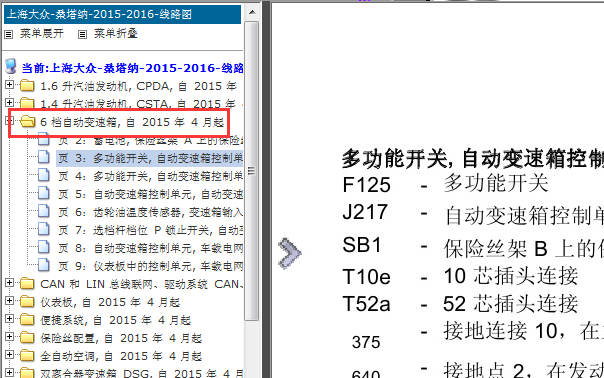Click folder icon of 1.6 升汽油发动机
The image size is (604, 378).
[x=27, y=85]
